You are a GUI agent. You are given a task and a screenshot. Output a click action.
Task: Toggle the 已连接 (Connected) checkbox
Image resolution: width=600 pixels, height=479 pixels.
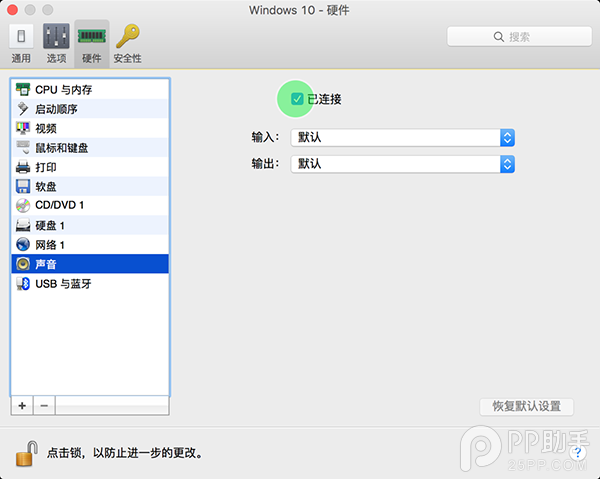click(x=297, y=99)
